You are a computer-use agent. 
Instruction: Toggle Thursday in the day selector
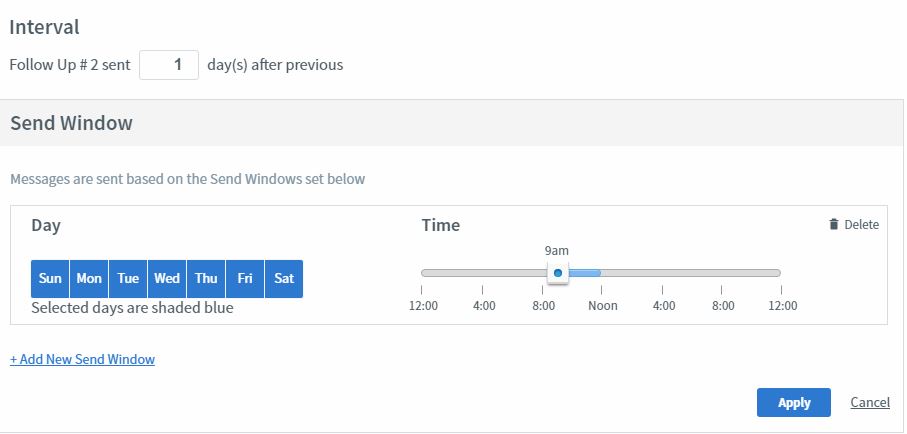click(206, 279)
